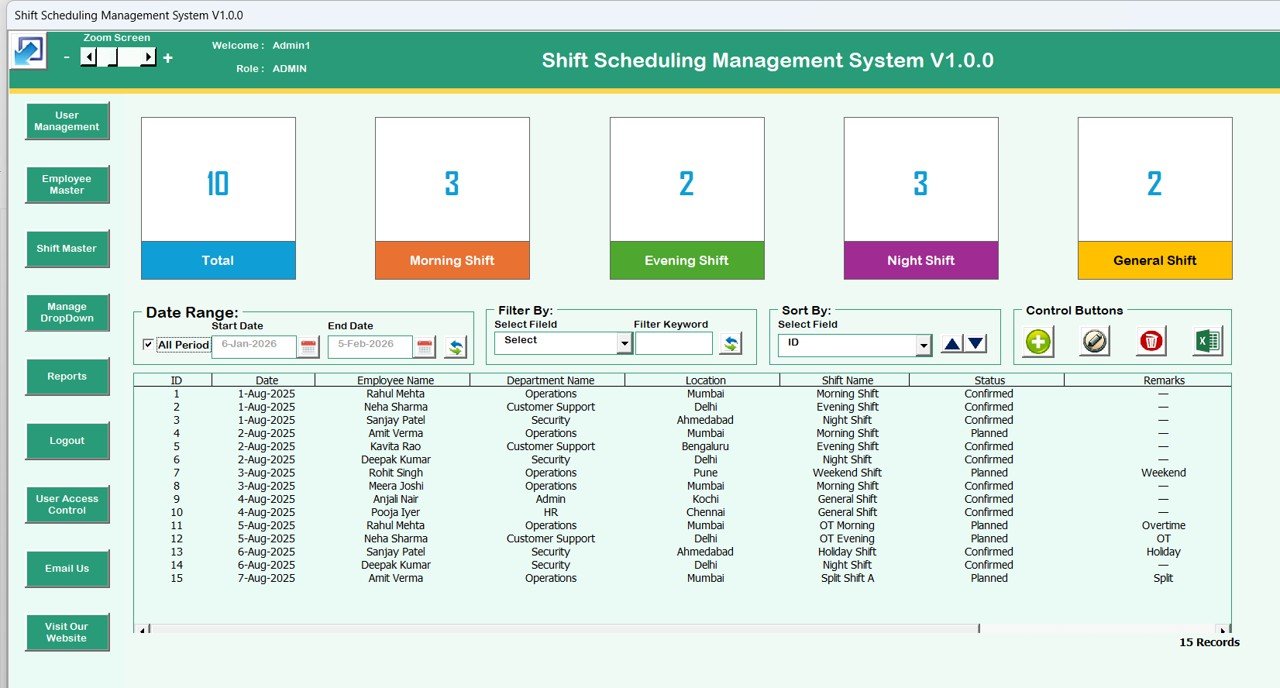Expand the Filter By Select Field dropdown

[624, 344]
